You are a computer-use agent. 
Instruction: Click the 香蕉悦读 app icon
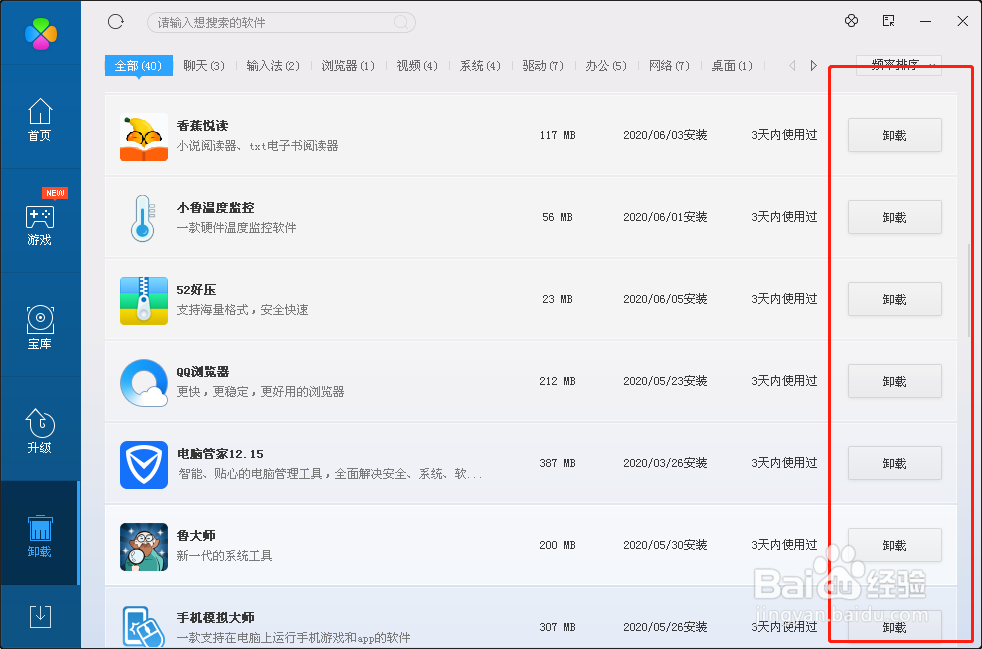144,137
